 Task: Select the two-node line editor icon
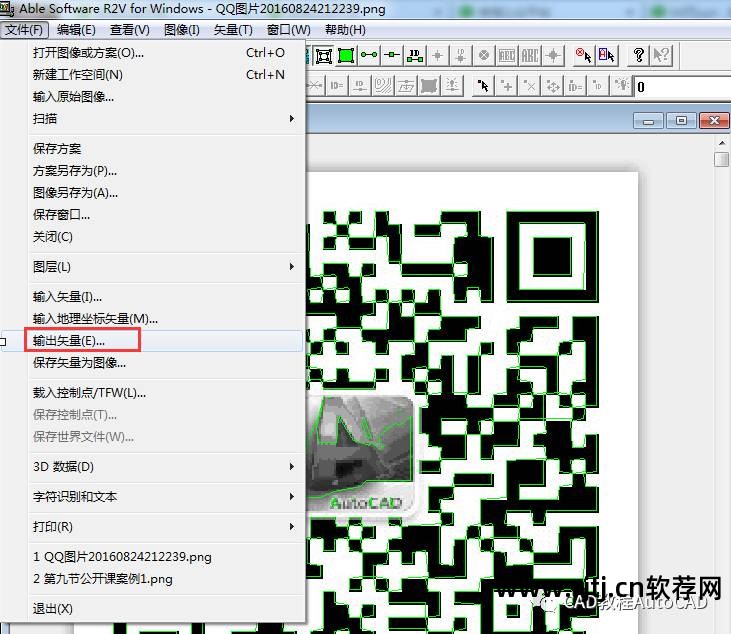(369, 56)
